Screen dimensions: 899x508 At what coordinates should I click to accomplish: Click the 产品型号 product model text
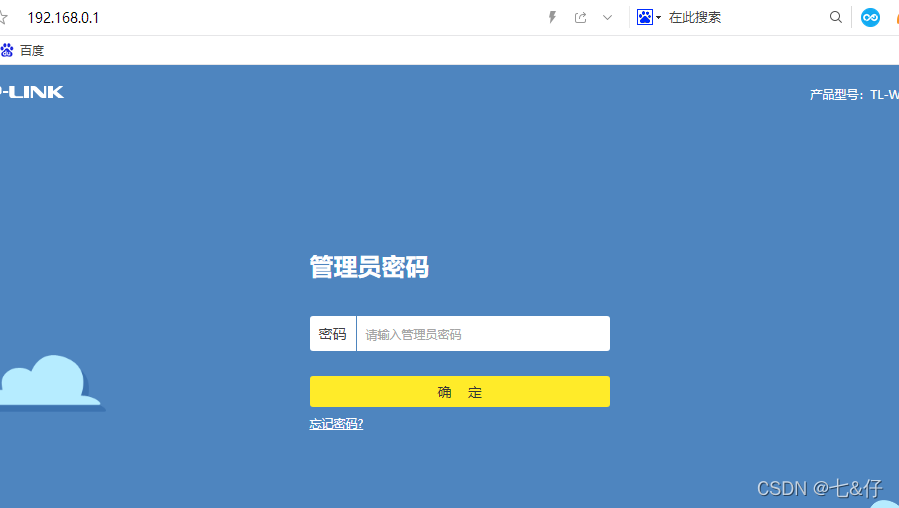point(854,95)
